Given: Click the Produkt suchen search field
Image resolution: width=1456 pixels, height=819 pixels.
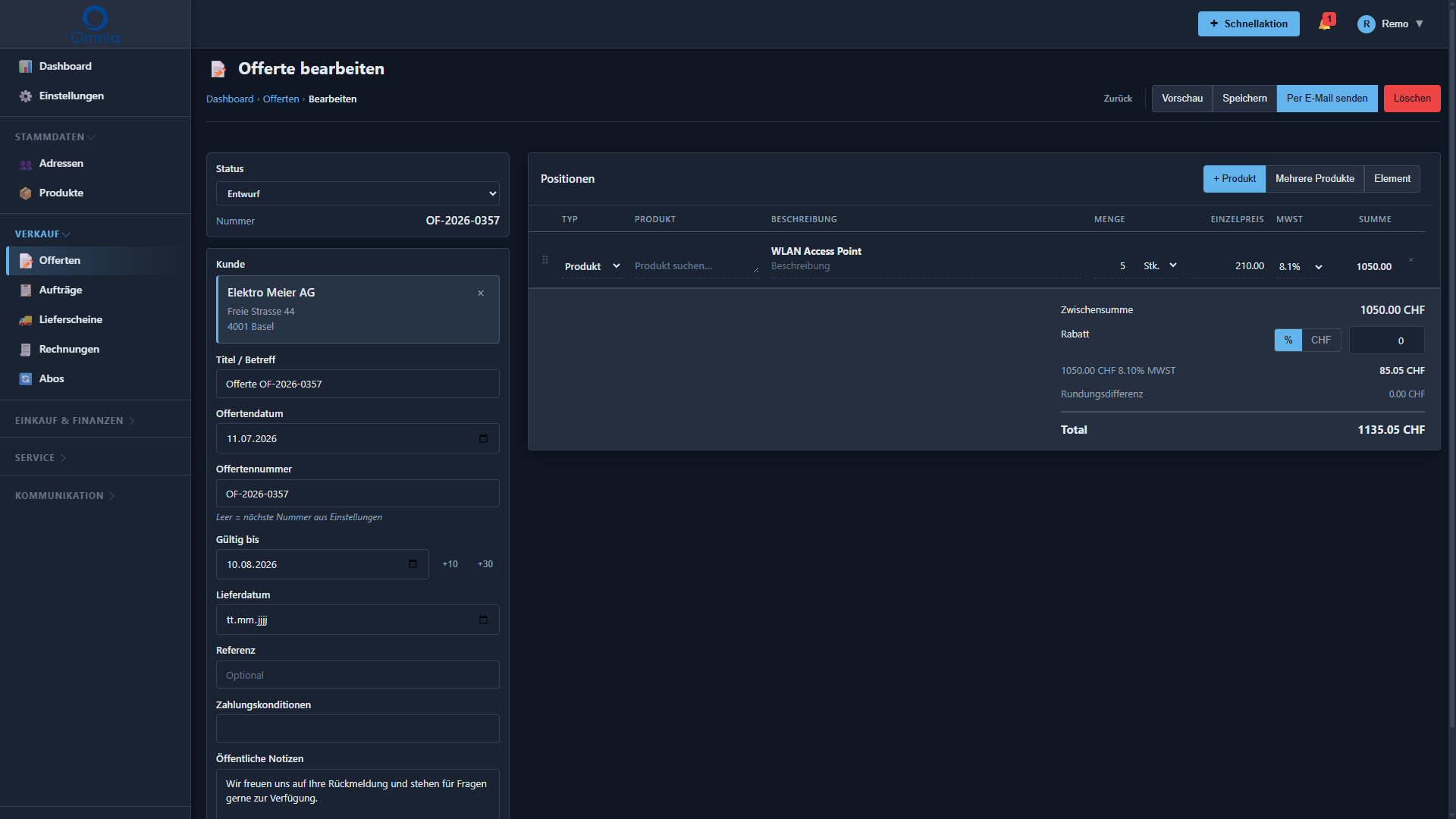Looking at the screenshot, I should point(696,266).
